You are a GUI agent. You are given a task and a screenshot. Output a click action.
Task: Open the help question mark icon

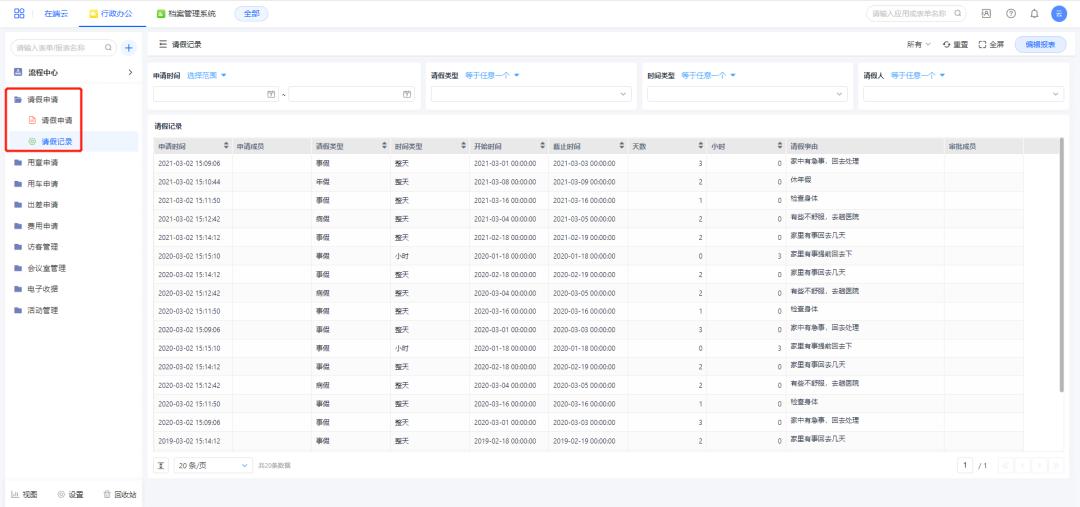click(1011, 14)
